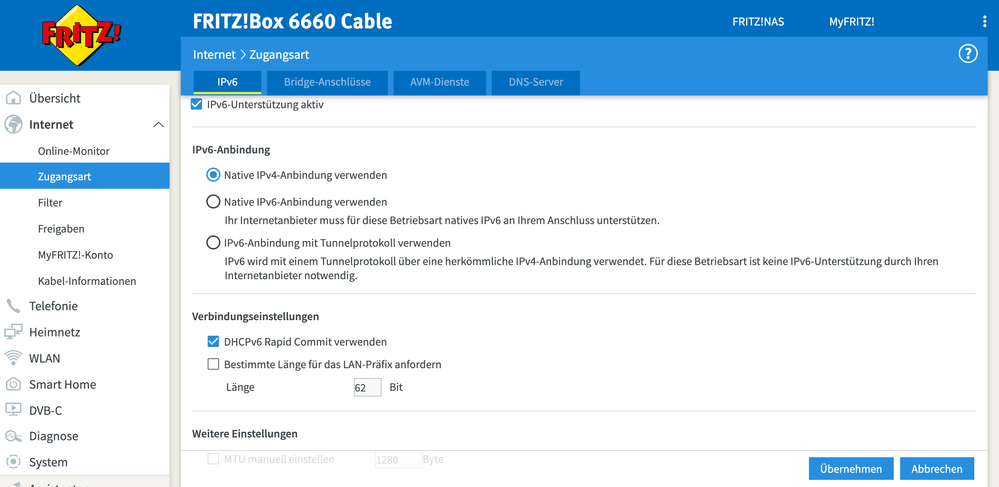Enable Bestimmte Länge für LAN-Präfix

click(213, 365)
